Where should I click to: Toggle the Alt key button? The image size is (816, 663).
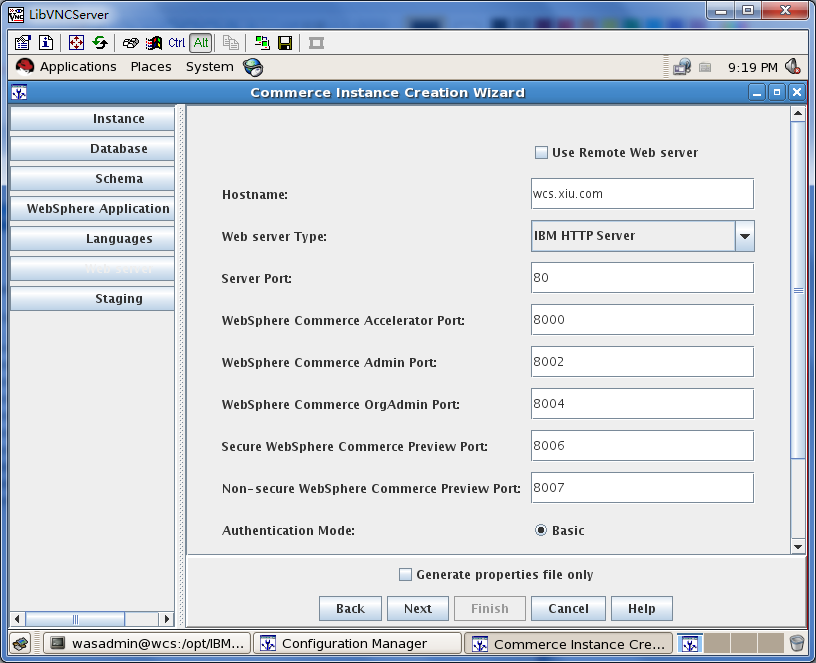point(201,43)
